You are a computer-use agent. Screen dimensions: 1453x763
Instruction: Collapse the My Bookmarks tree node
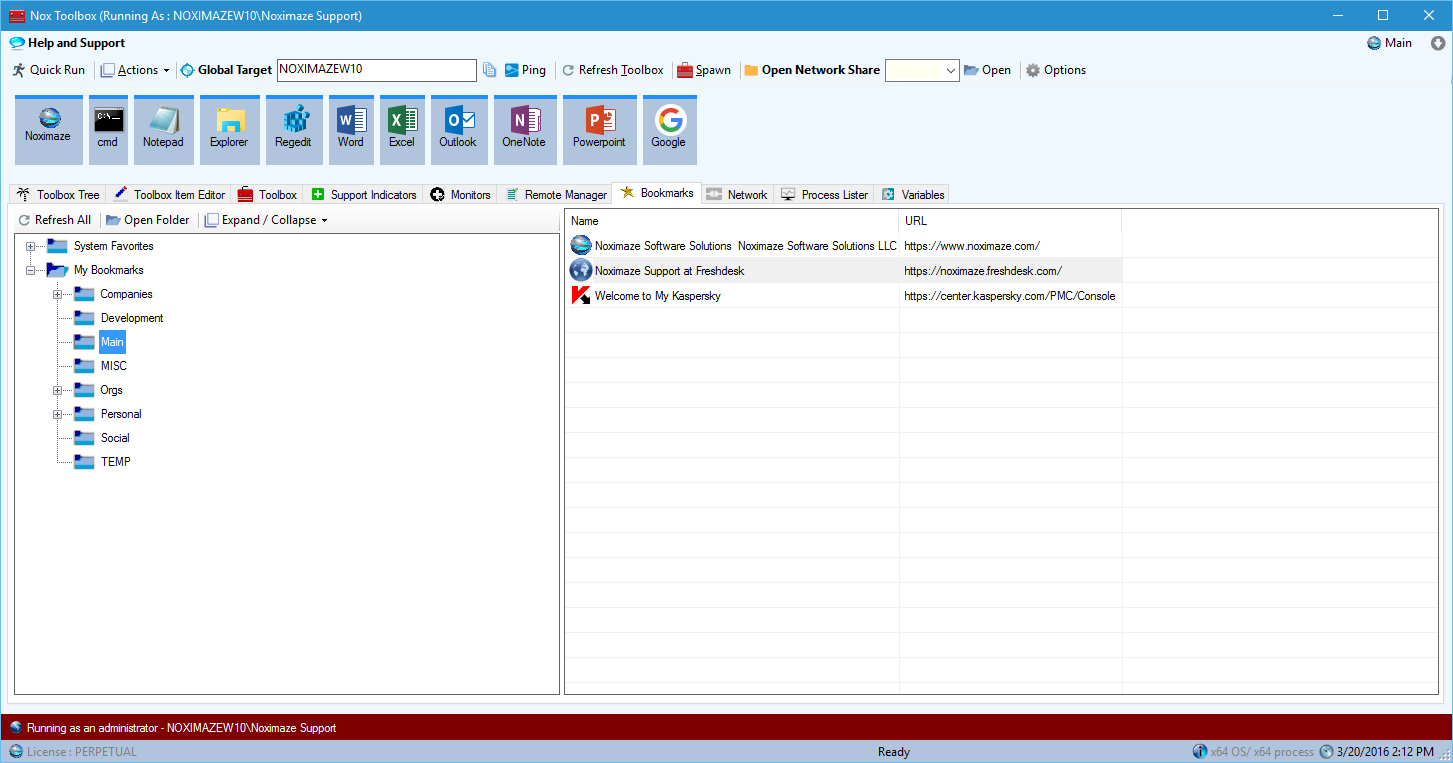click(x=32, y=269)
